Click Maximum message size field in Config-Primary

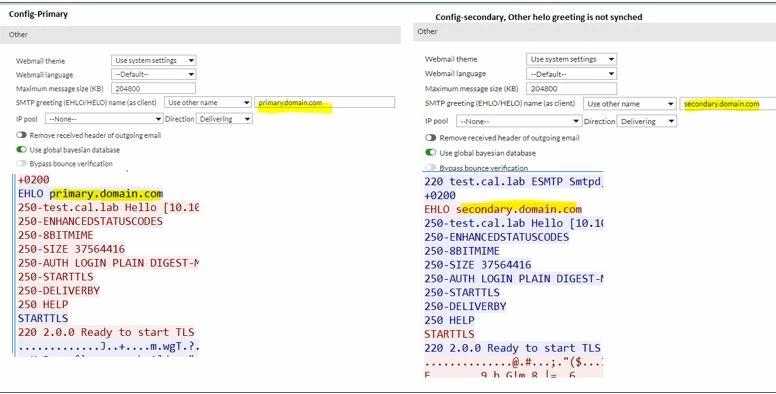click(x=153, y=89)
